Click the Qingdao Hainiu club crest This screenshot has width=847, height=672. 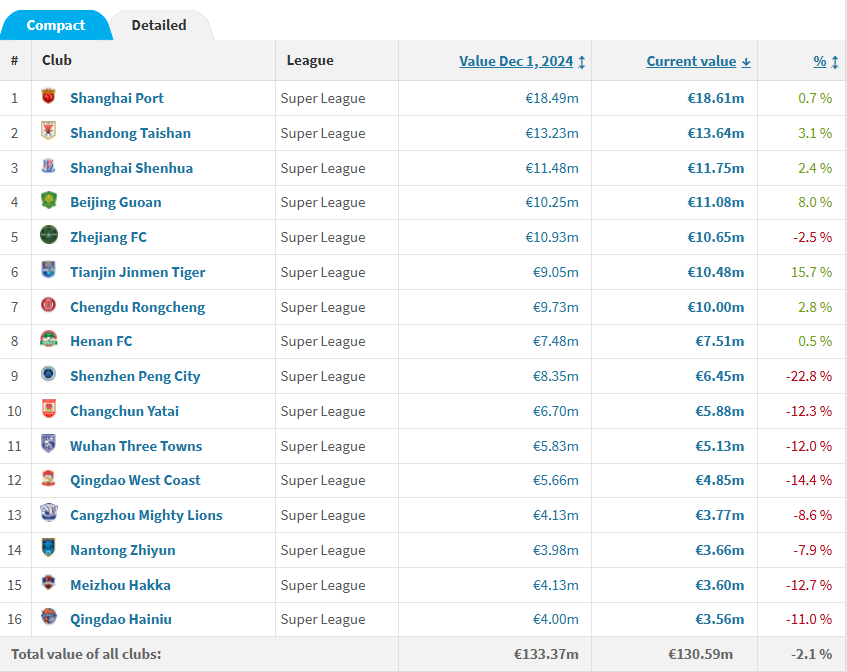coord(49,617)
